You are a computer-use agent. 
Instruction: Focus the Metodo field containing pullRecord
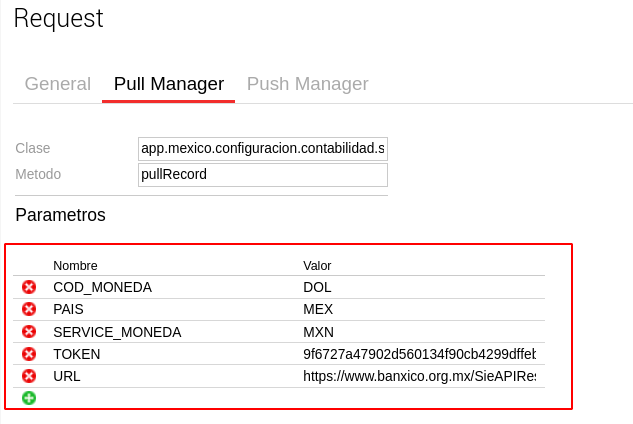[x=262, y=174]
